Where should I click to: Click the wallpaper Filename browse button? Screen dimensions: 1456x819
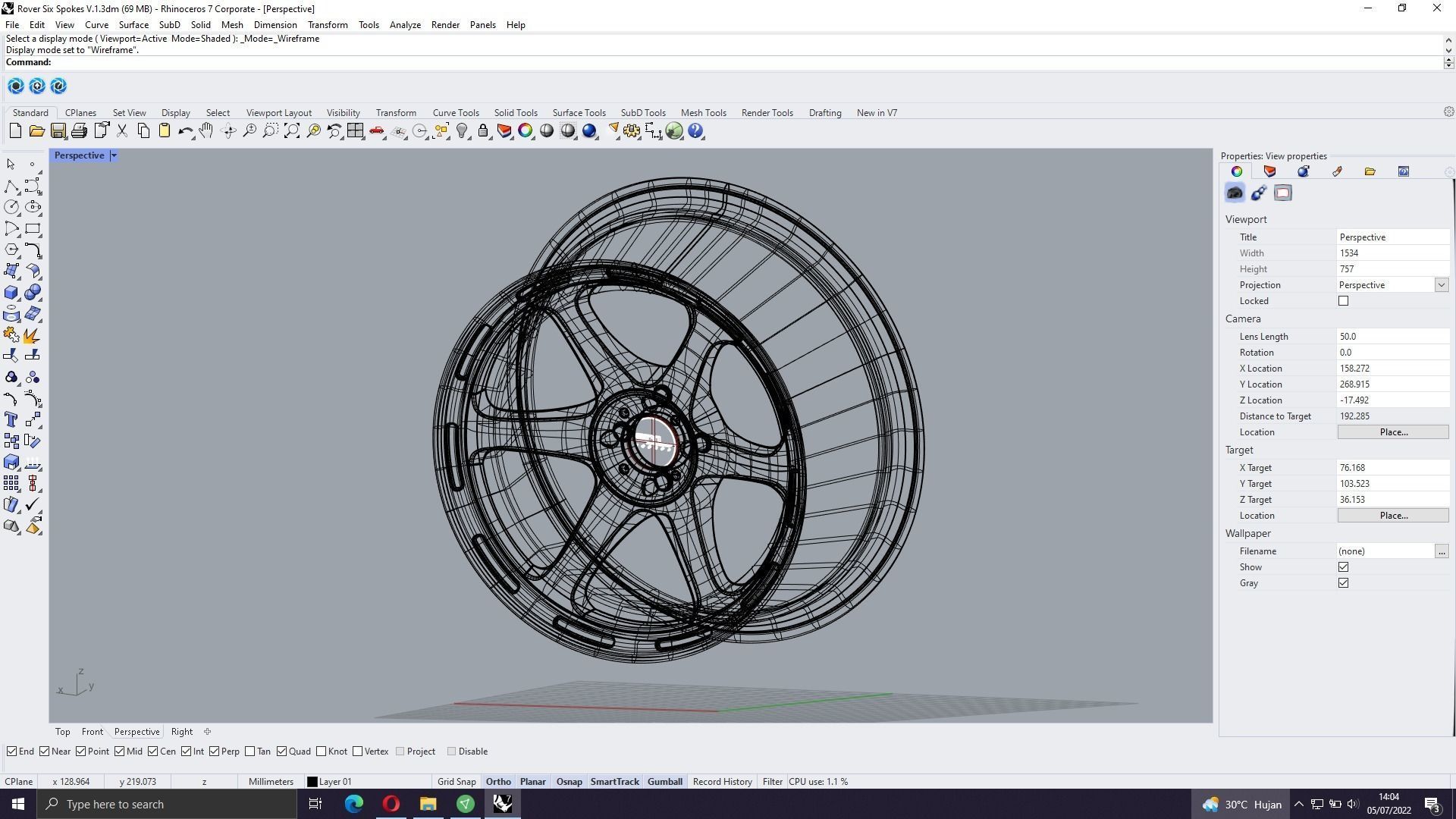click(x=1441, y=551)
